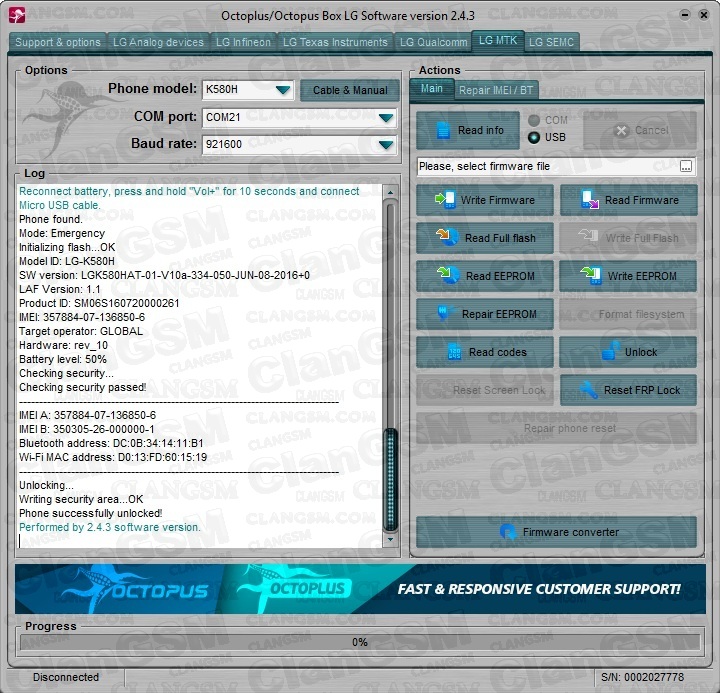
Task: Click the Repair phone reset button
Action: pos(556,428)
